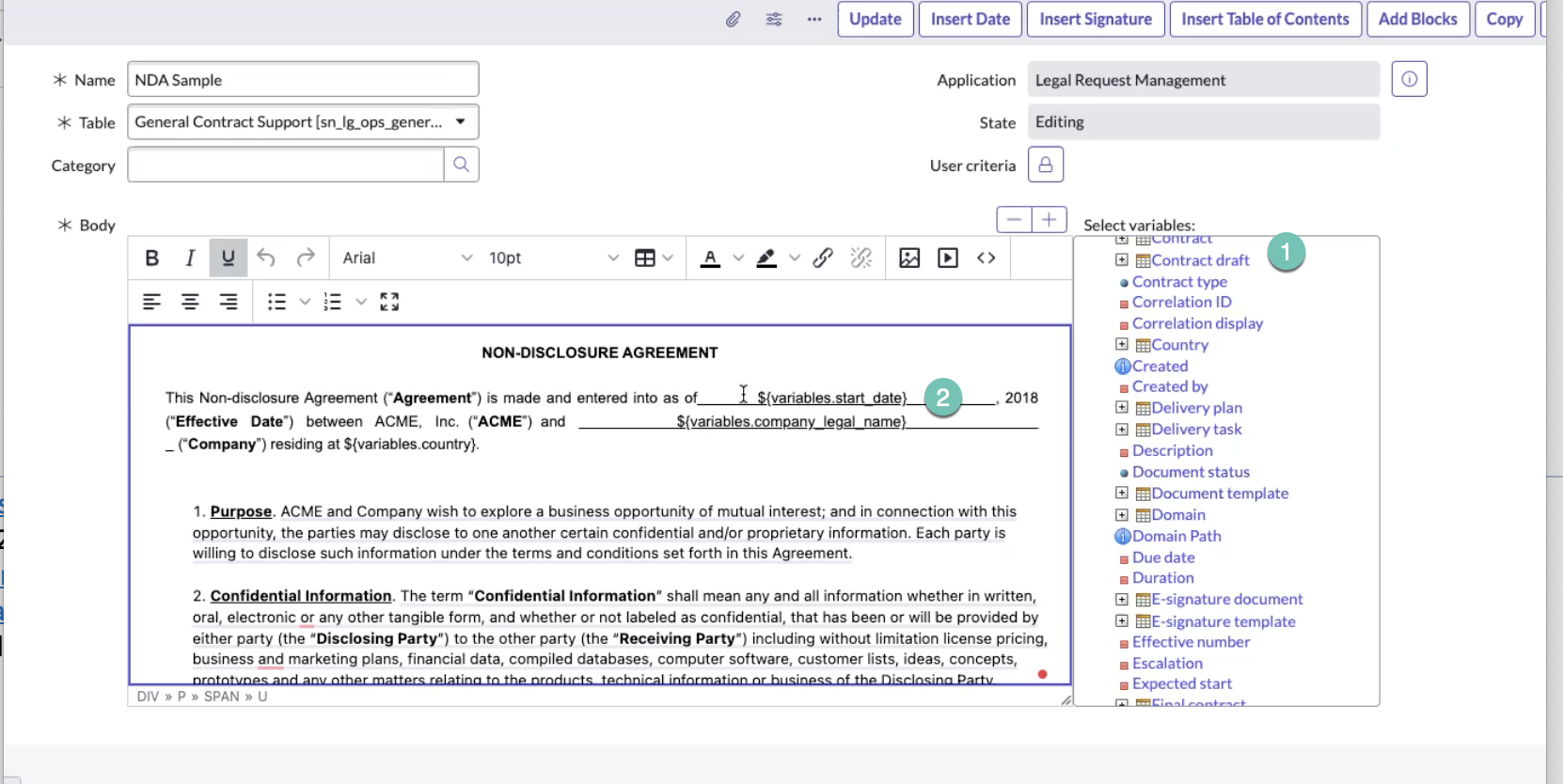Click the remove link icon
Image resolution: width=1563 pixels, height=784 pixels.
tap(861, 258)
